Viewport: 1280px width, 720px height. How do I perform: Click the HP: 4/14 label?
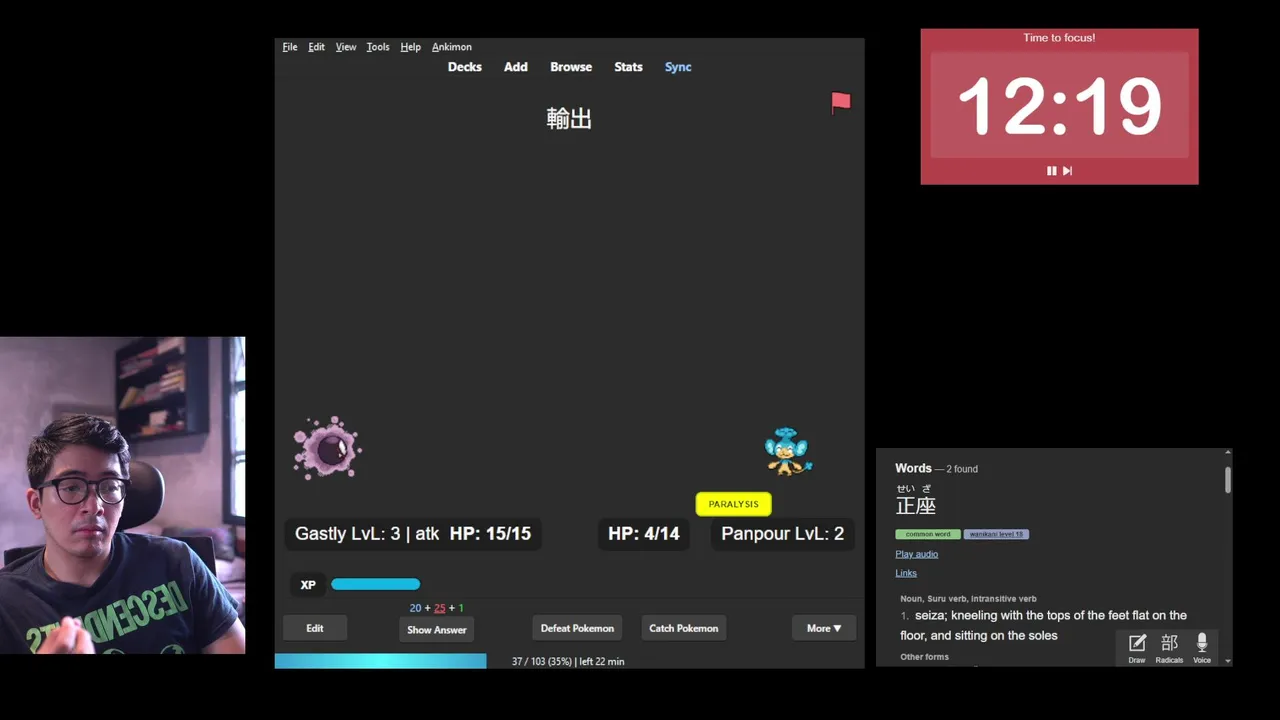click(644, 534)
